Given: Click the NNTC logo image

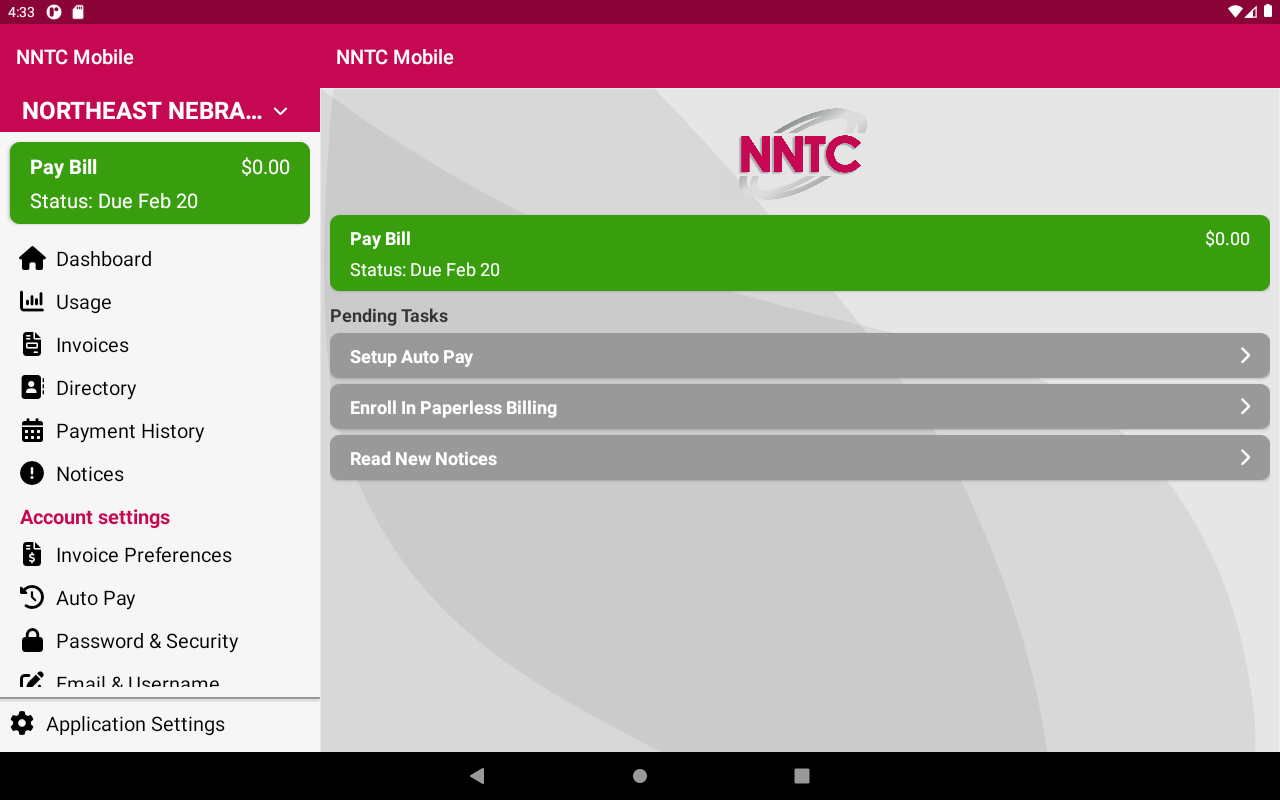Looking at the screenshot, I should [x=802, y=153].
